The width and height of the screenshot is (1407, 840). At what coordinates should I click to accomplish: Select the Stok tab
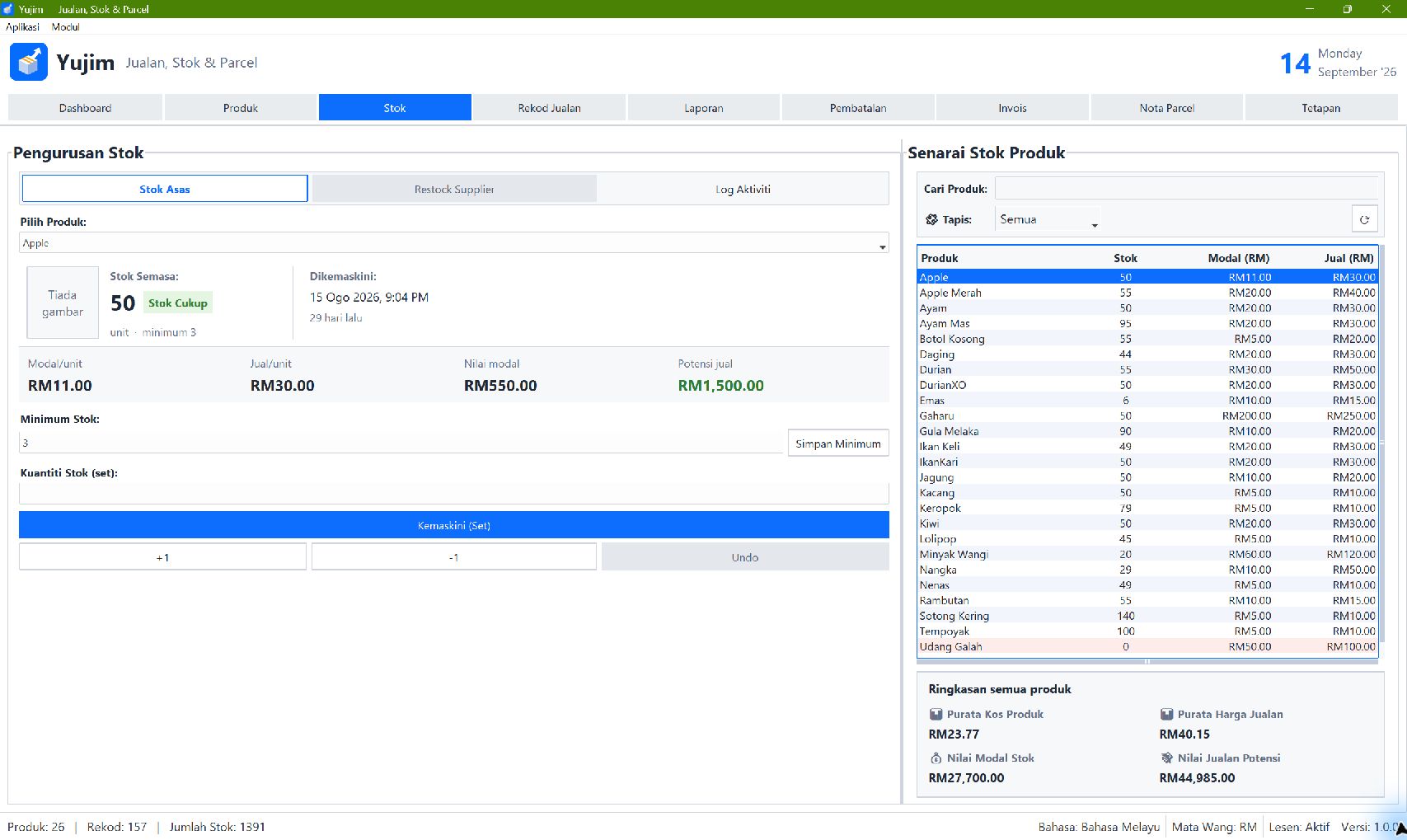395,108
